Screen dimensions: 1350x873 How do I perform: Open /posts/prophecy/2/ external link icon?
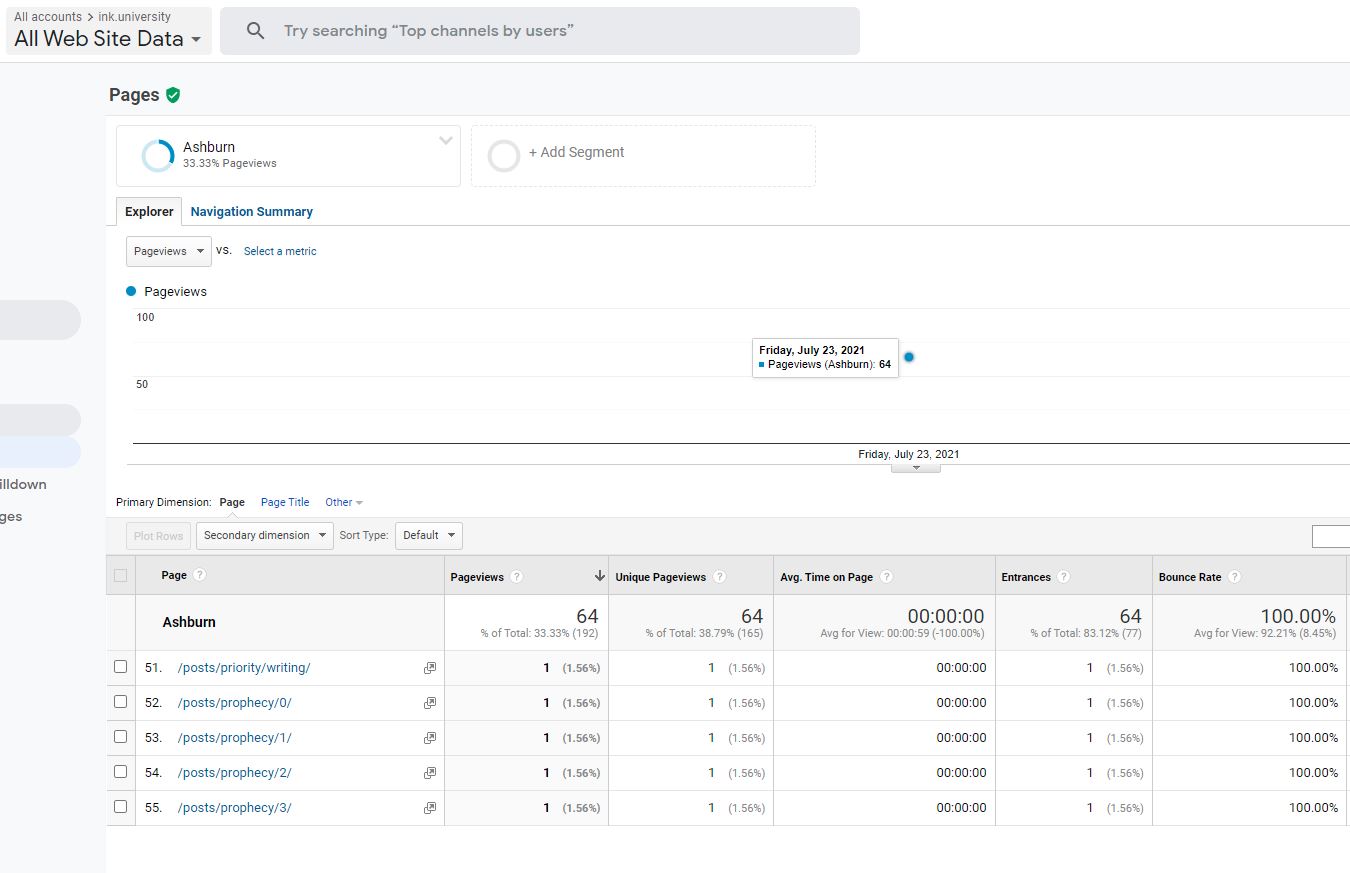pyautogui.click(x=430, y=773)
